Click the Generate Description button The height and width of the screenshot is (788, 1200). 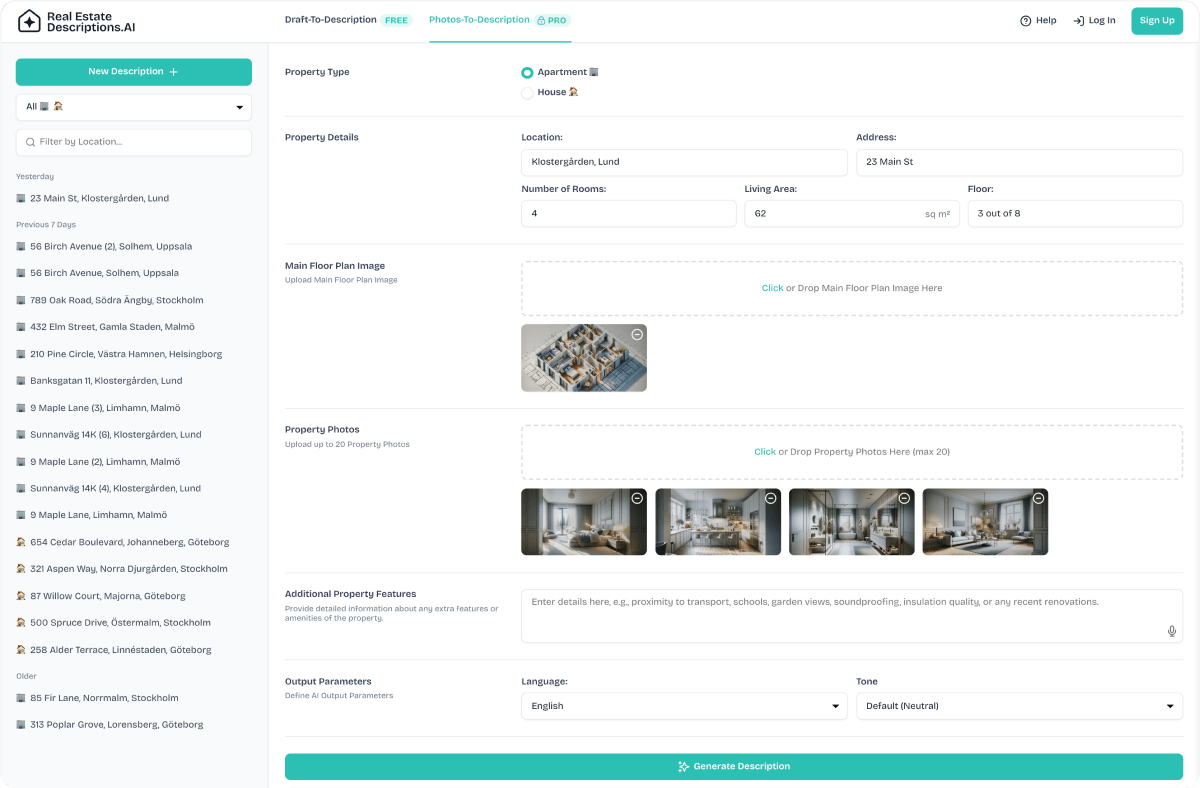(x=735, y=766)
